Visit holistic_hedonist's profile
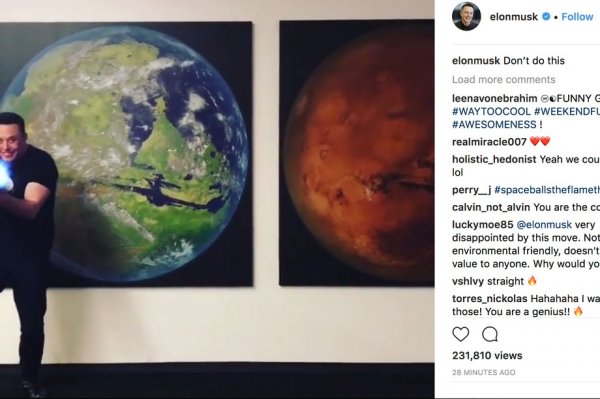600x399 pixels. tap(494, 159)
